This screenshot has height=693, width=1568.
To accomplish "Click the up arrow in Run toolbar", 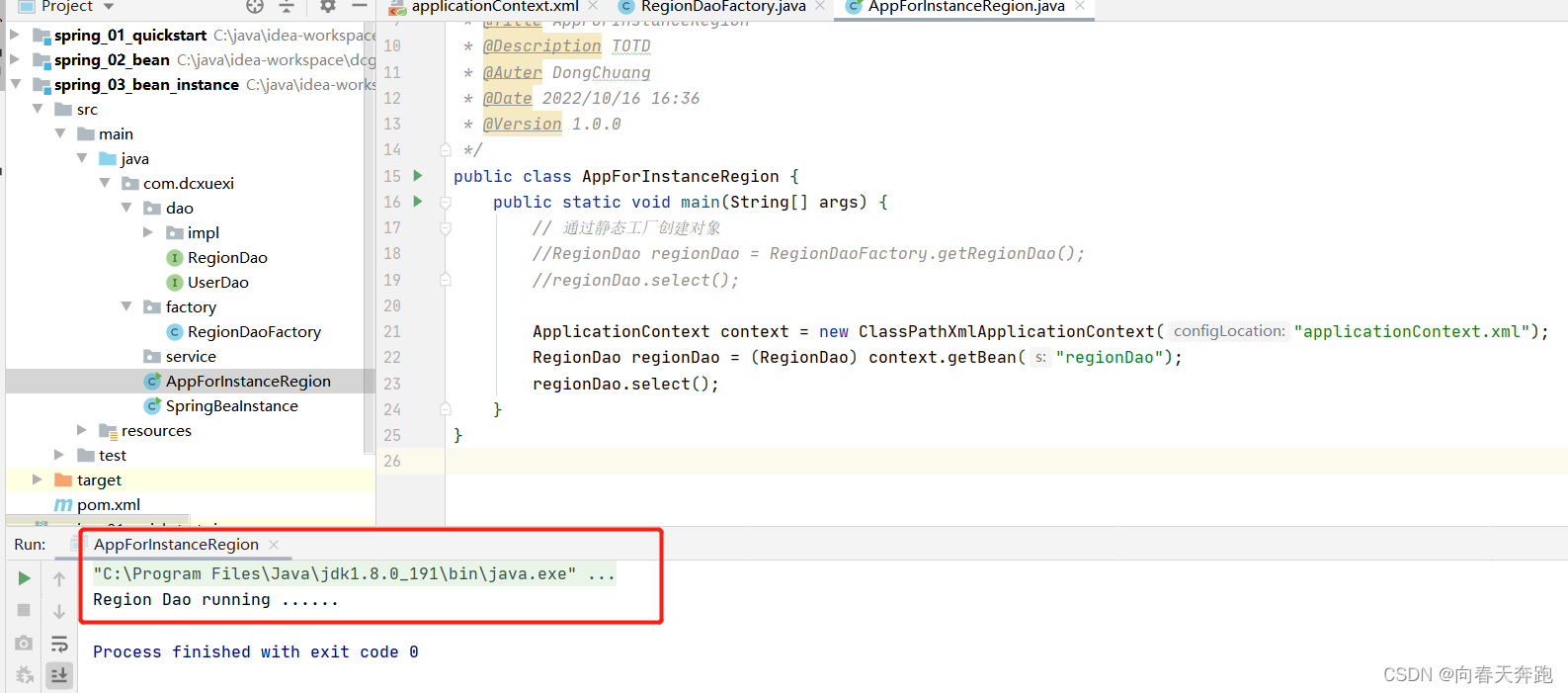I will tap(59, 578).
